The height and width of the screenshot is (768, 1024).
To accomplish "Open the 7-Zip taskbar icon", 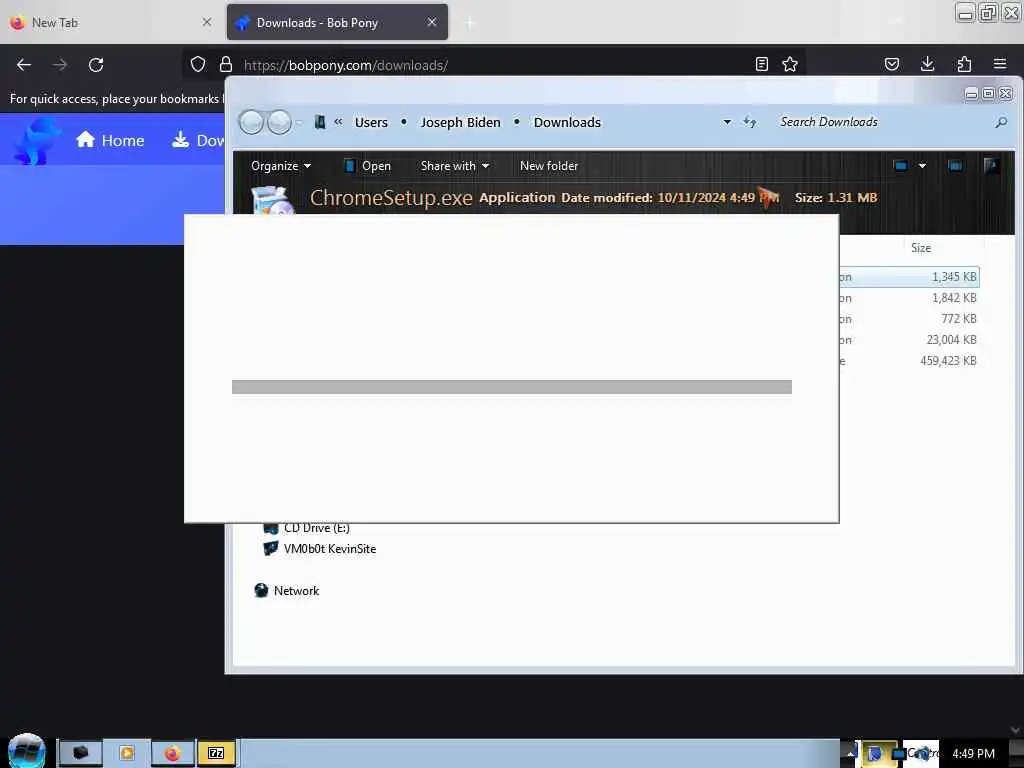I will pyautogui.click(x=216, y=753).
